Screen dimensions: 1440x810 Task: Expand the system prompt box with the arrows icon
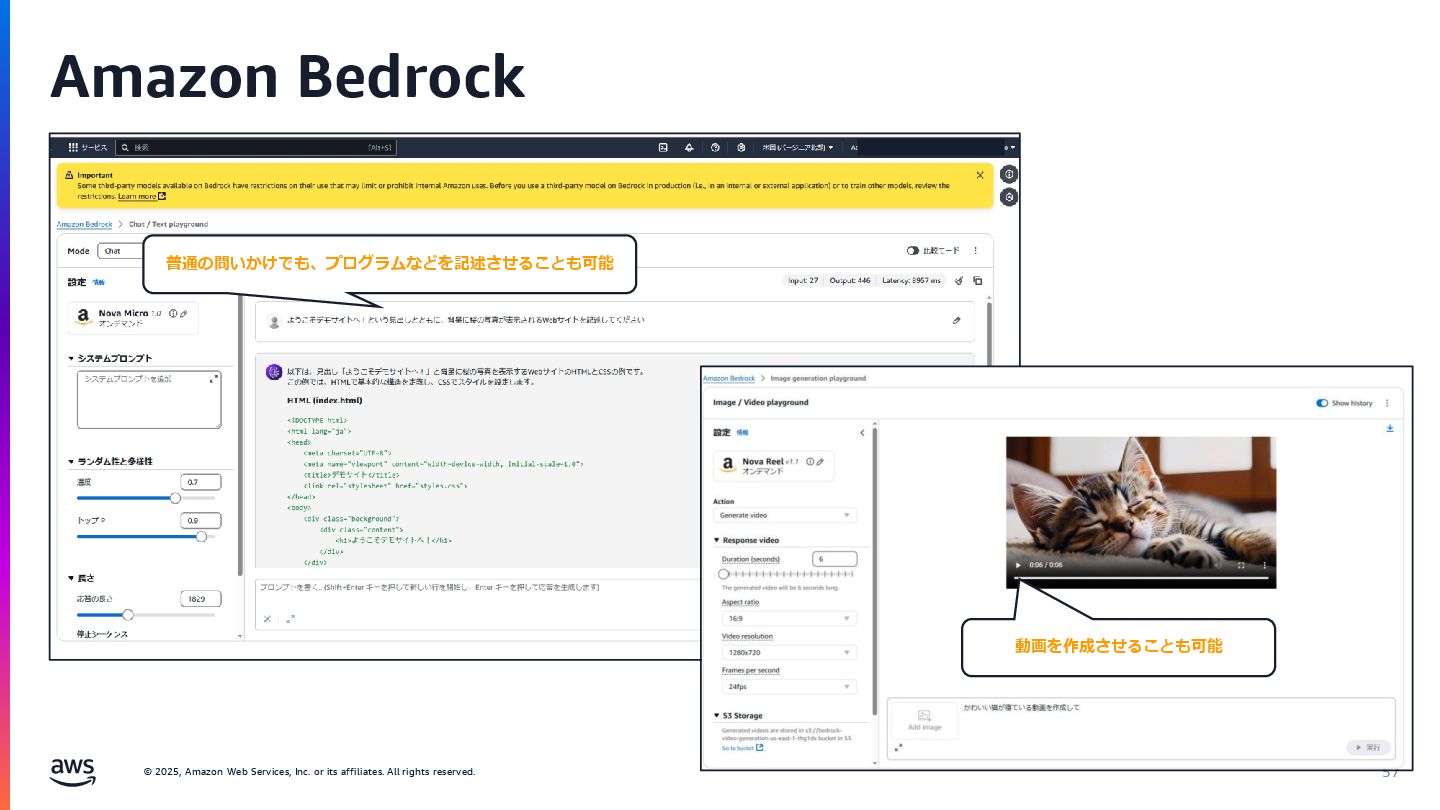pyautogui.click(x=213, y=379)
